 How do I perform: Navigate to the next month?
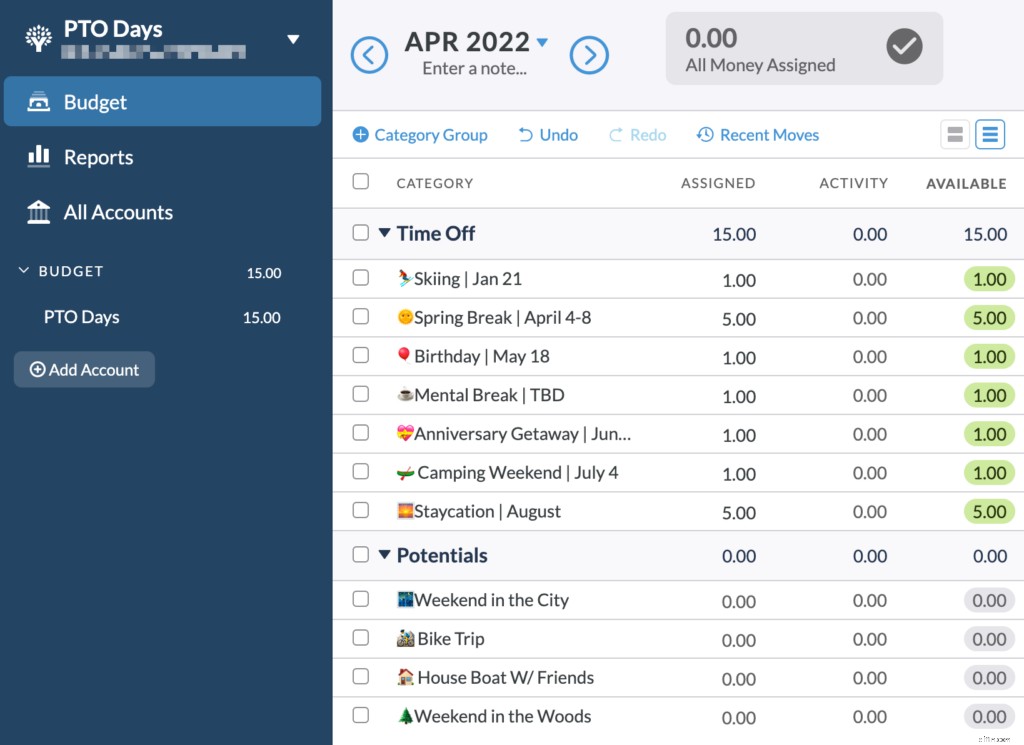pyautogui.click(x=590, y=55)
